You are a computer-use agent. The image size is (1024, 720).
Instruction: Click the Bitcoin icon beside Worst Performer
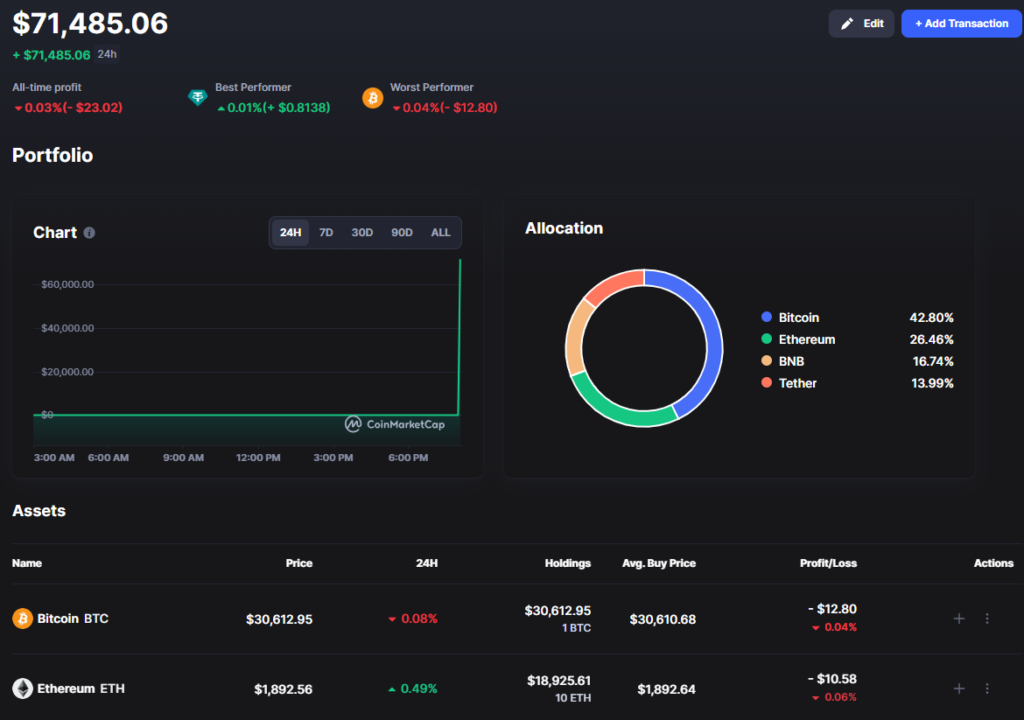click(x=373, y=97)
